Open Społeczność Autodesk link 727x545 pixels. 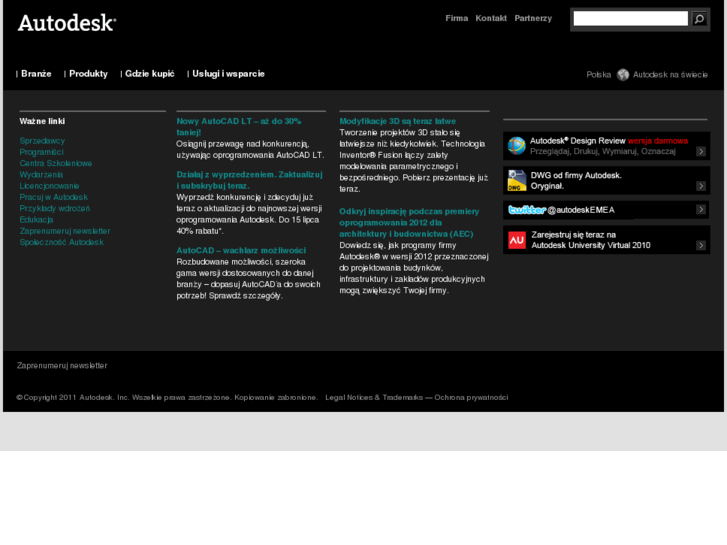pos(61,242)
